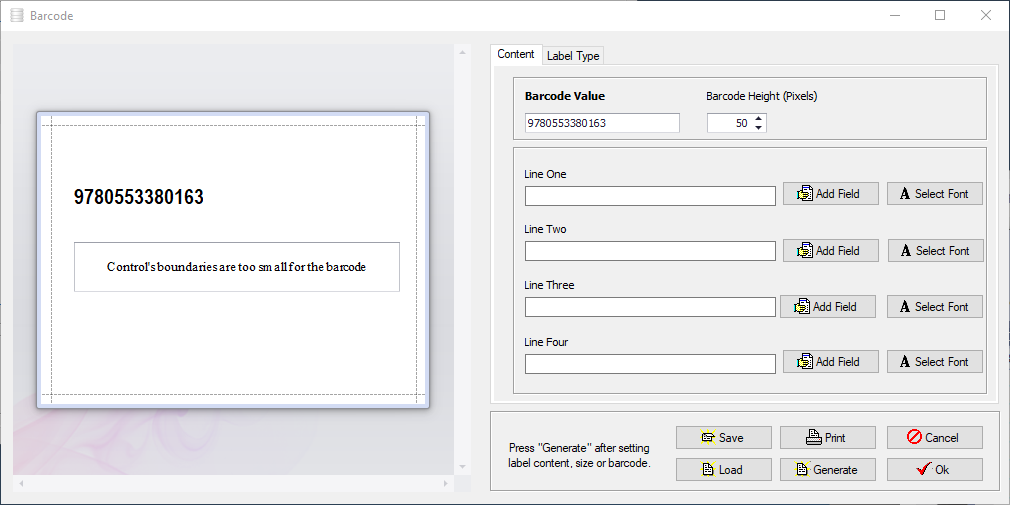Click the 'Press "Generate" after setting' hint text

click(579, 448)
